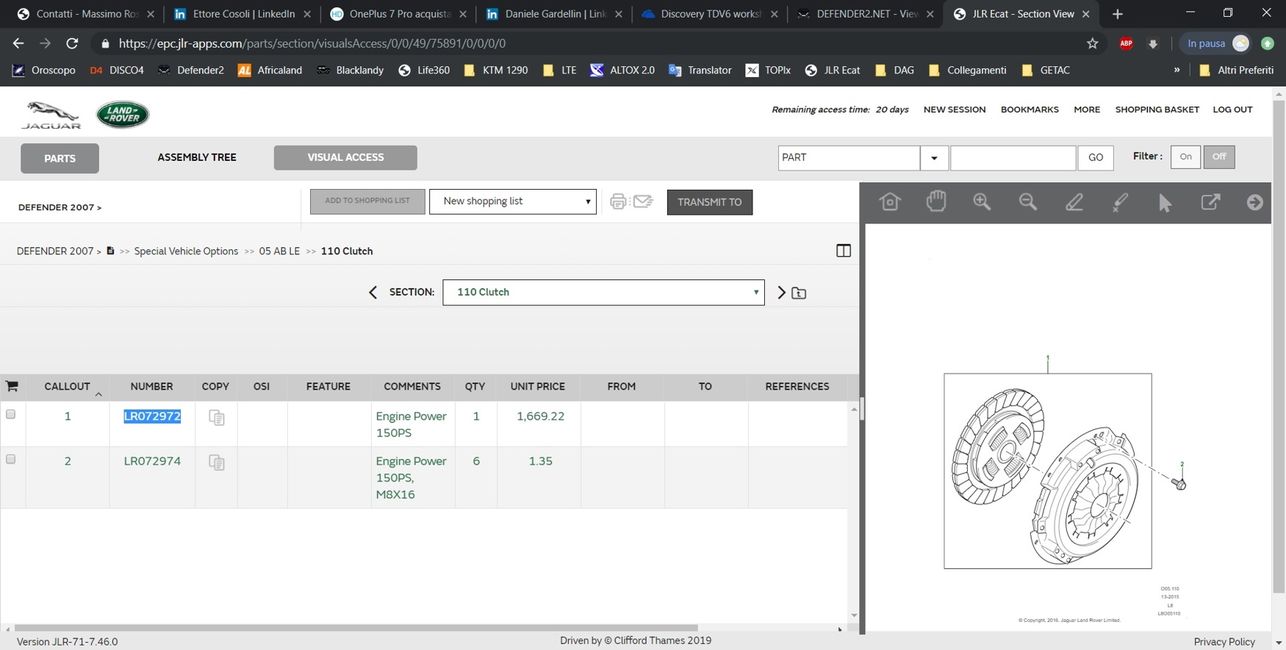
Task: Click the clutch assembly diagram thumbnail
Action: coord(1047,471)
